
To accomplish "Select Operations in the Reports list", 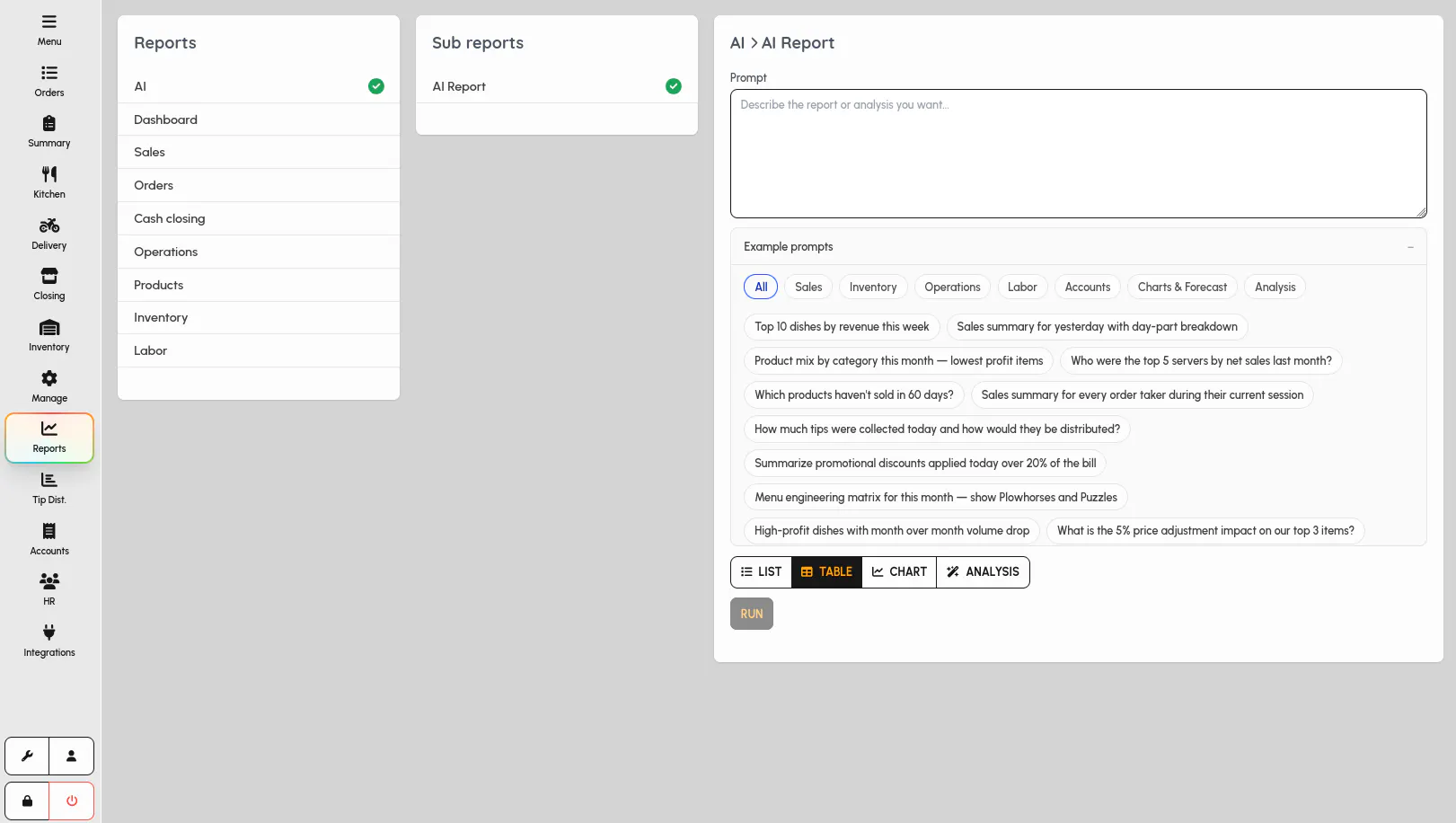I will (x=259, y=252).
